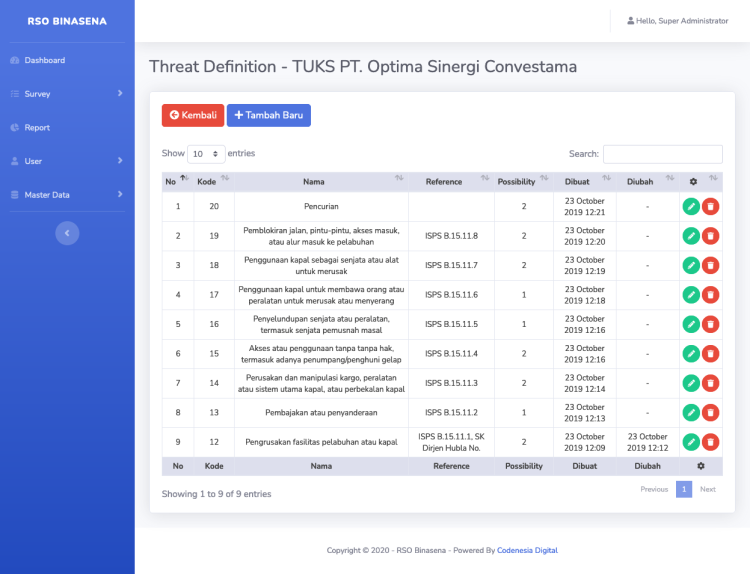Edit the ISPS B.15.11.8 row
The height and width of the screenshot is (574, 750).
point(691,236)
